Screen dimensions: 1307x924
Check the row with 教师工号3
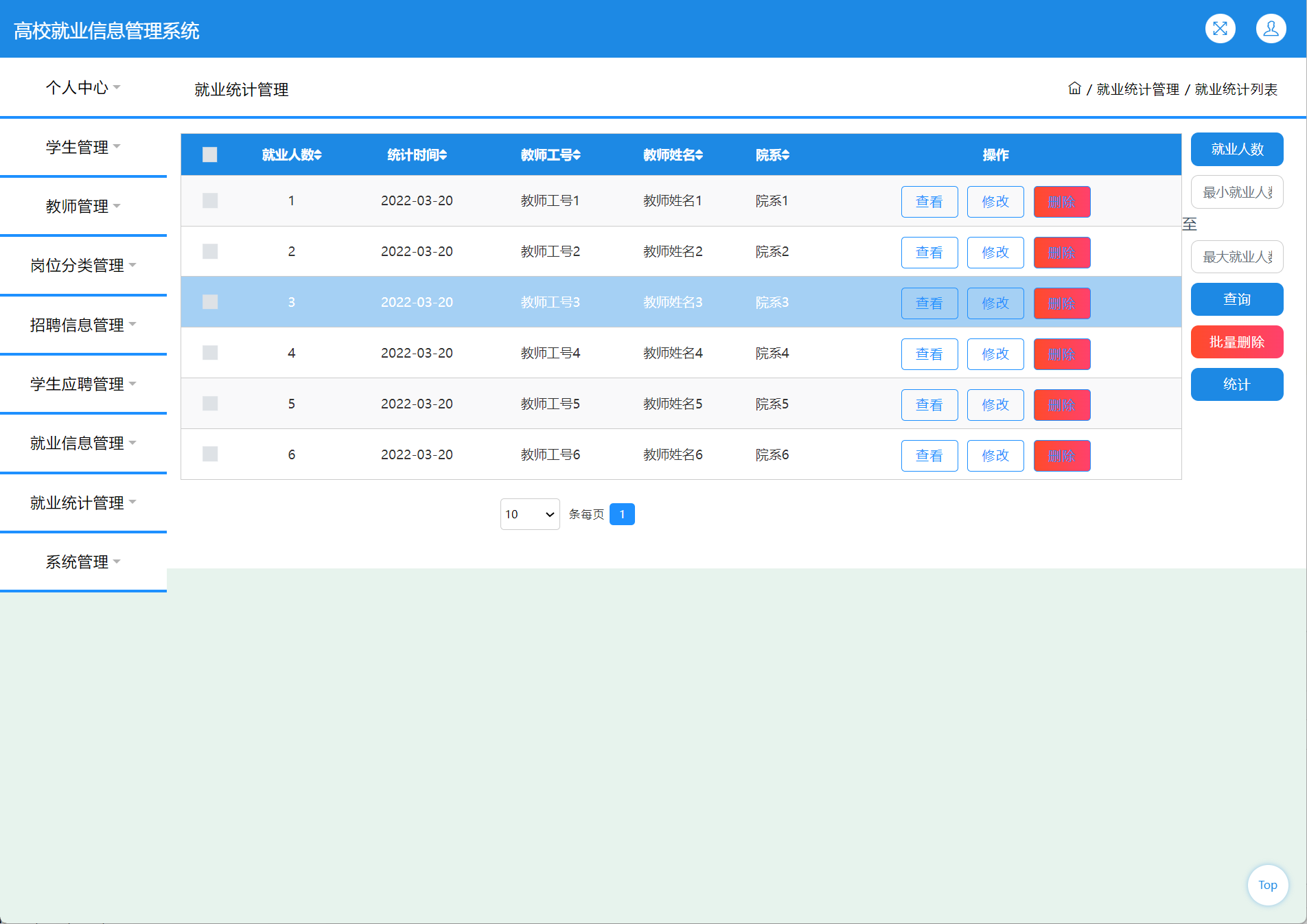click(210, 302)
